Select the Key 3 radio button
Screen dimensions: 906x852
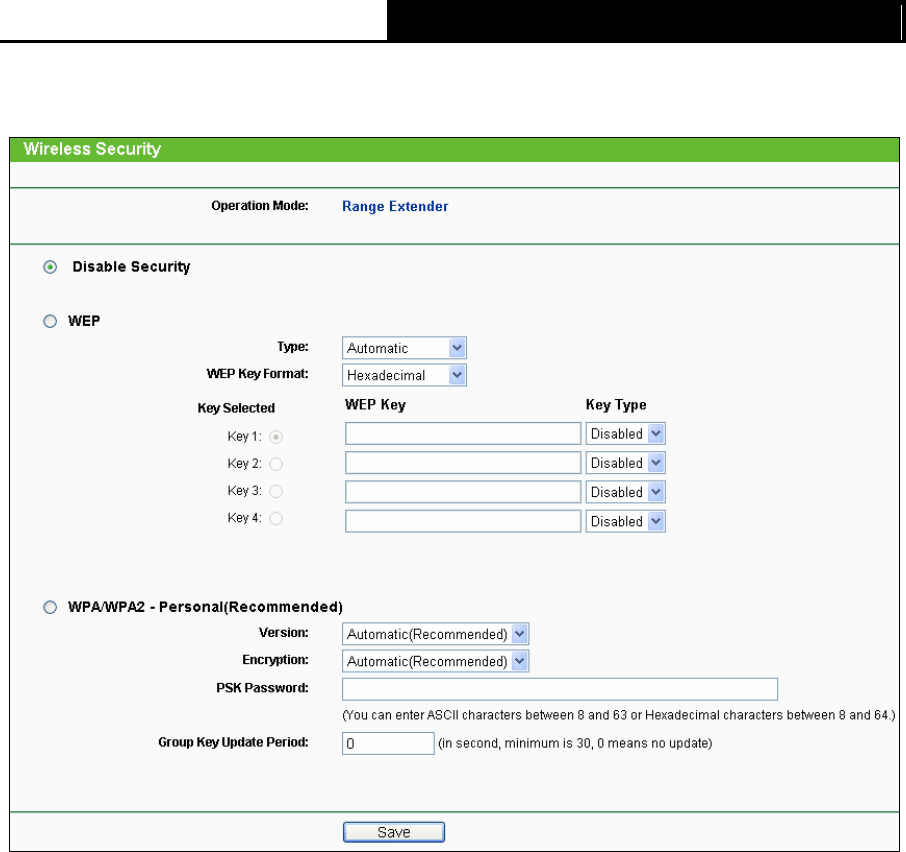click(x=276, y=491)
